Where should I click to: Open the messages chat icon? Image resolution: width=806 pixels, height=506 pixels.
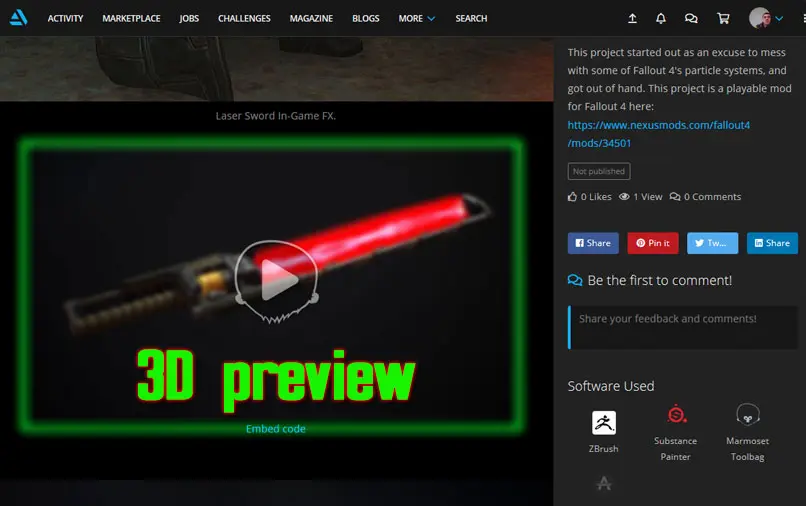tap(691, 19)
